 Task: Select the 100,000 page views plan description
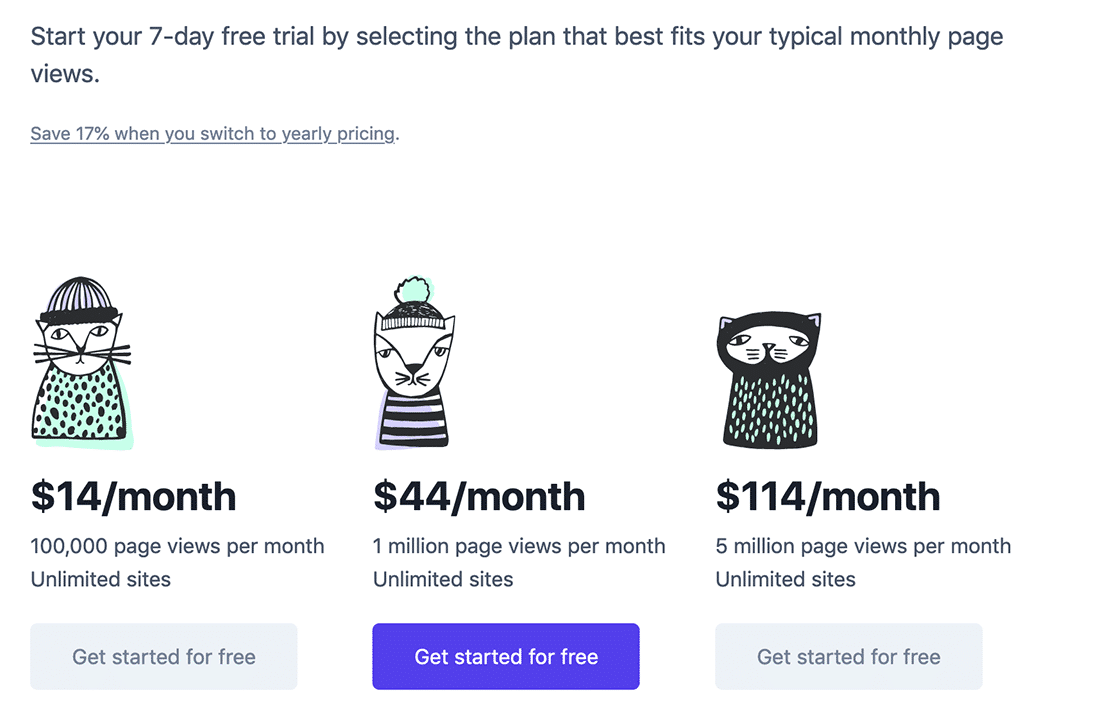point(177,546)
